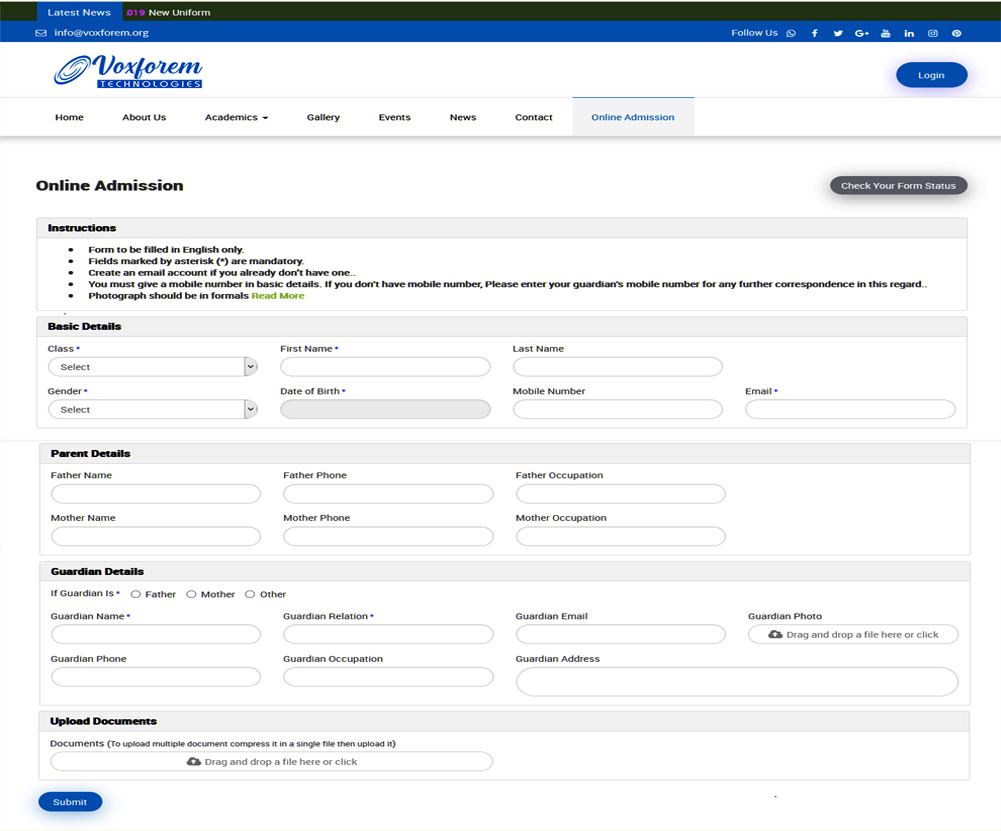
Task: Click the Login button
Action: pos(931,75)
